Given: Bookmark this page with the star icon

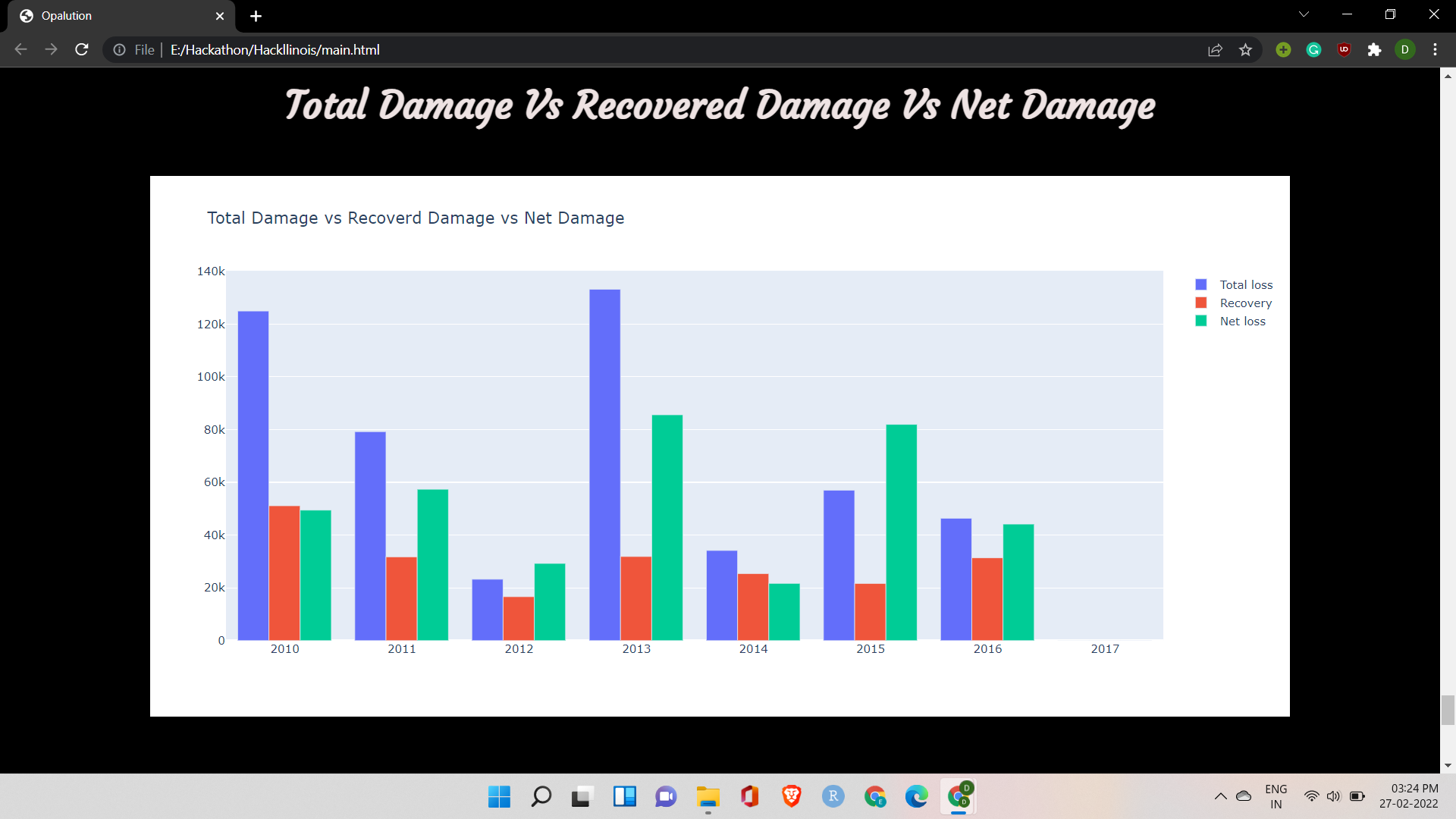Looking at the screenshot, I should 1245,50.
